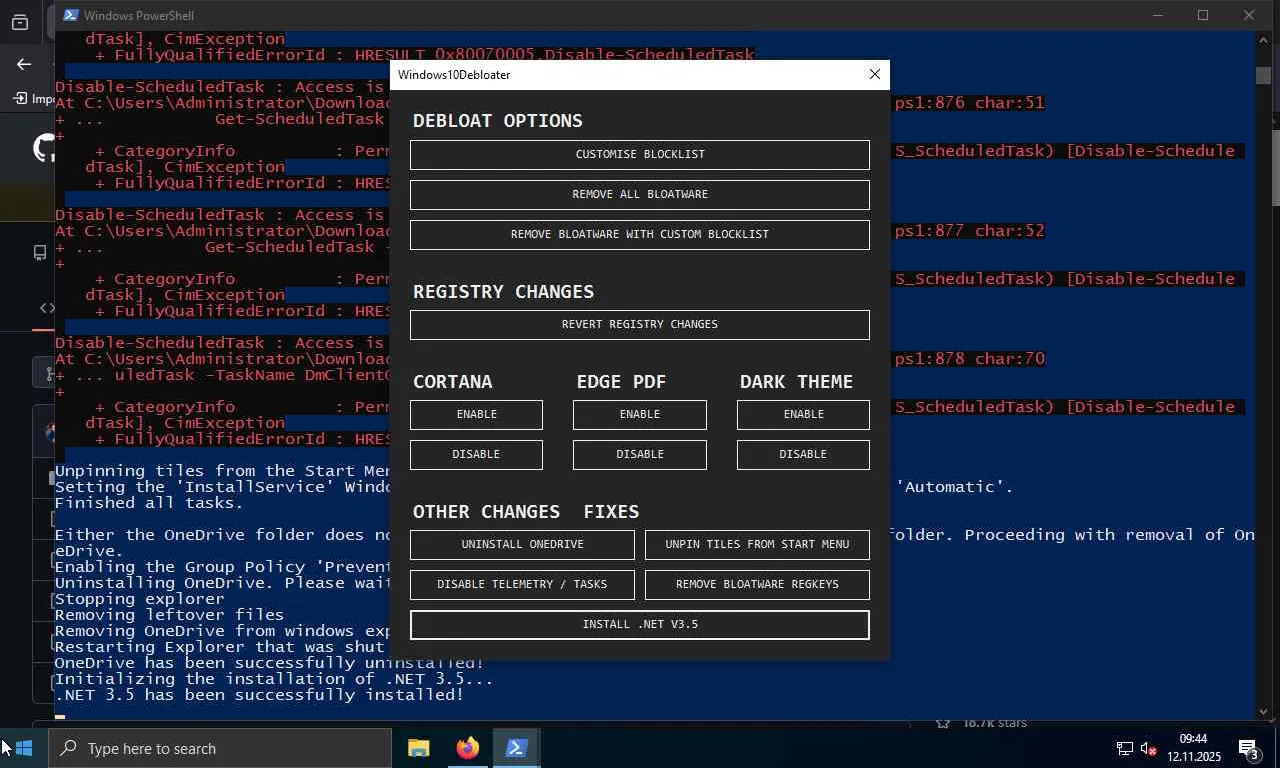Enable Cortana
1280x768 pixels.
[476, 414]
